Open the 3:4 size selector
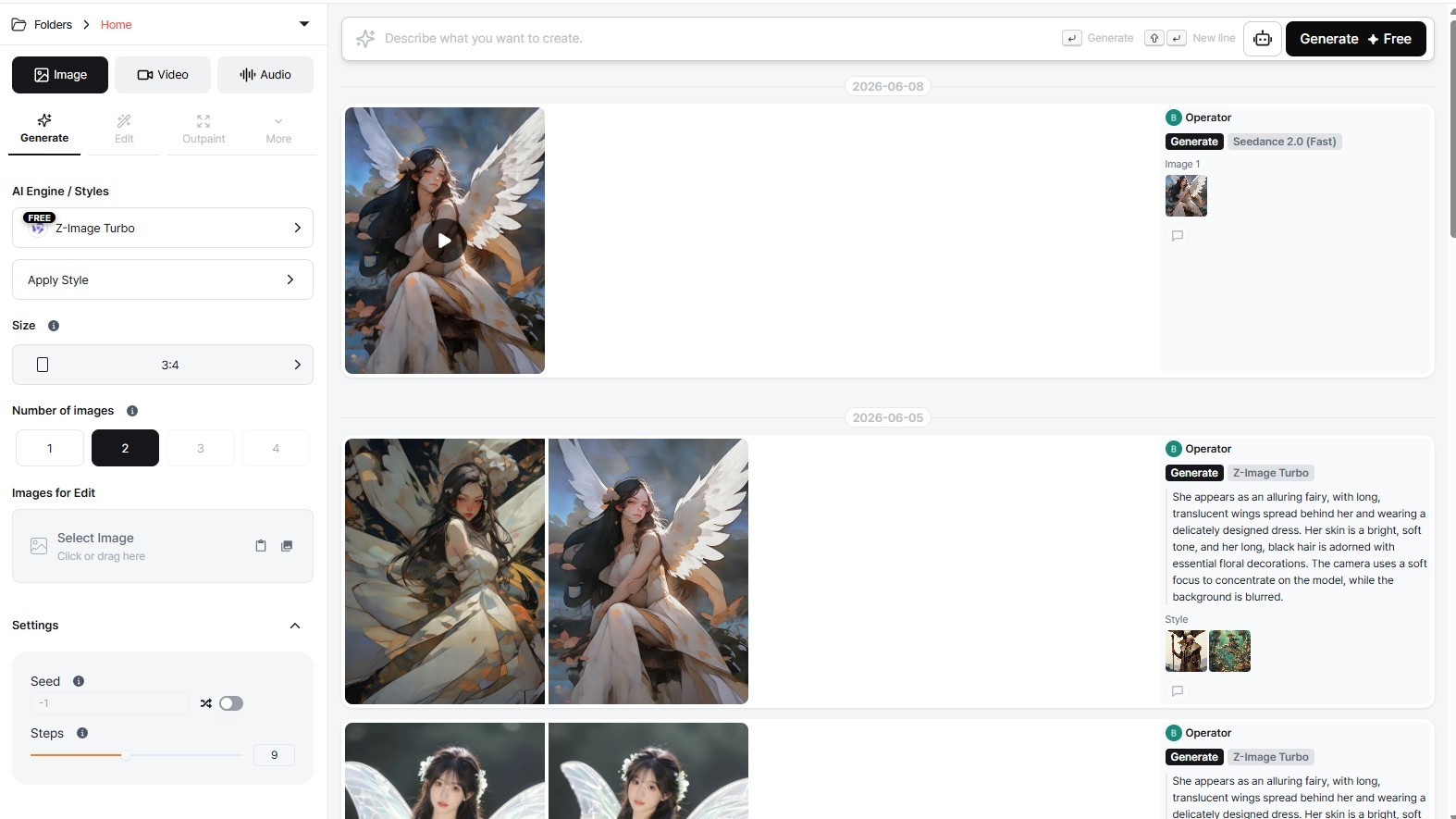1456x819 pixels. 163,365
